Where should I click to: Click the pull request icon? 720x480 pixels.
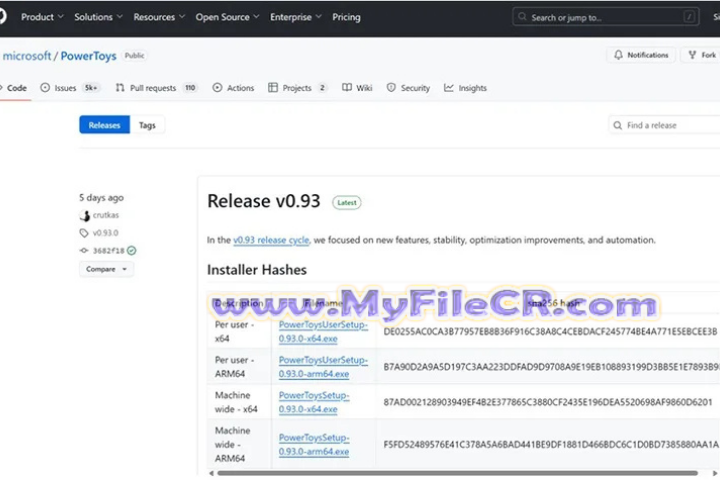120,87
